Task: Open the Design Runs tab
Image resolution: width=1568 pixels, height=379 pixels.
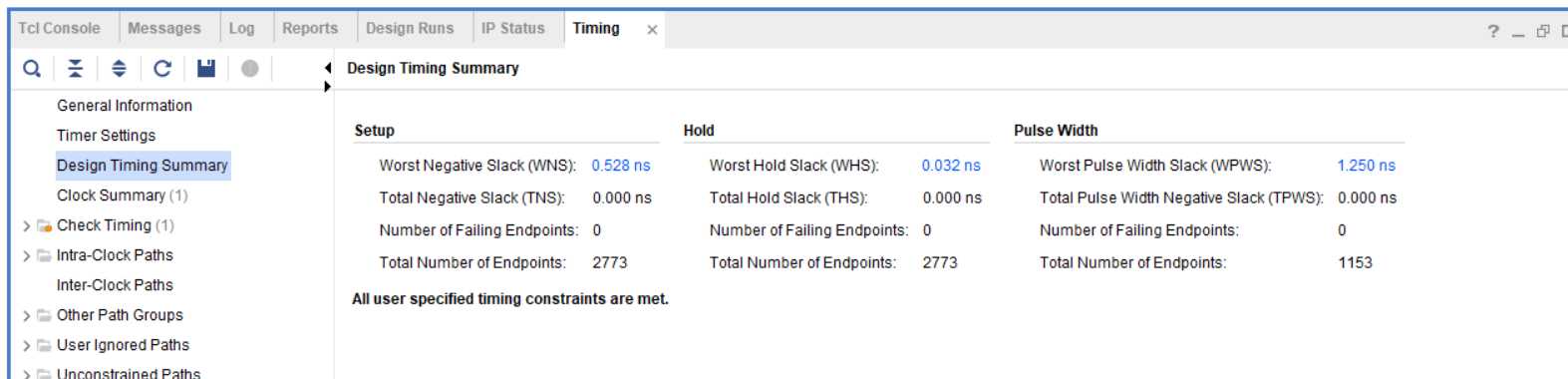Action: coord(410,28)
